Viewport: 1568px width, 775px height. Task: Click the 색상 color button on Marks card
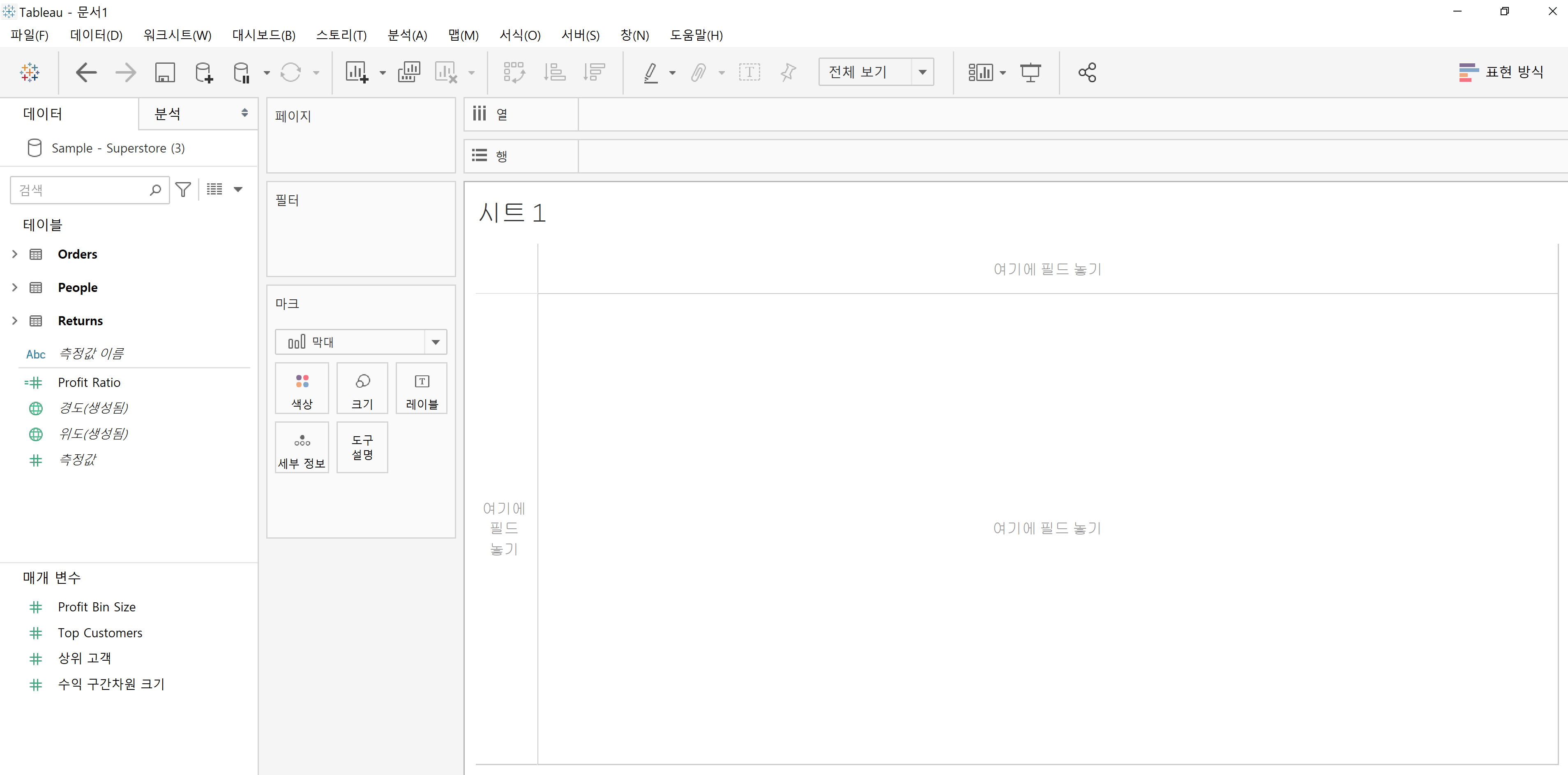[x=302, y=389]
